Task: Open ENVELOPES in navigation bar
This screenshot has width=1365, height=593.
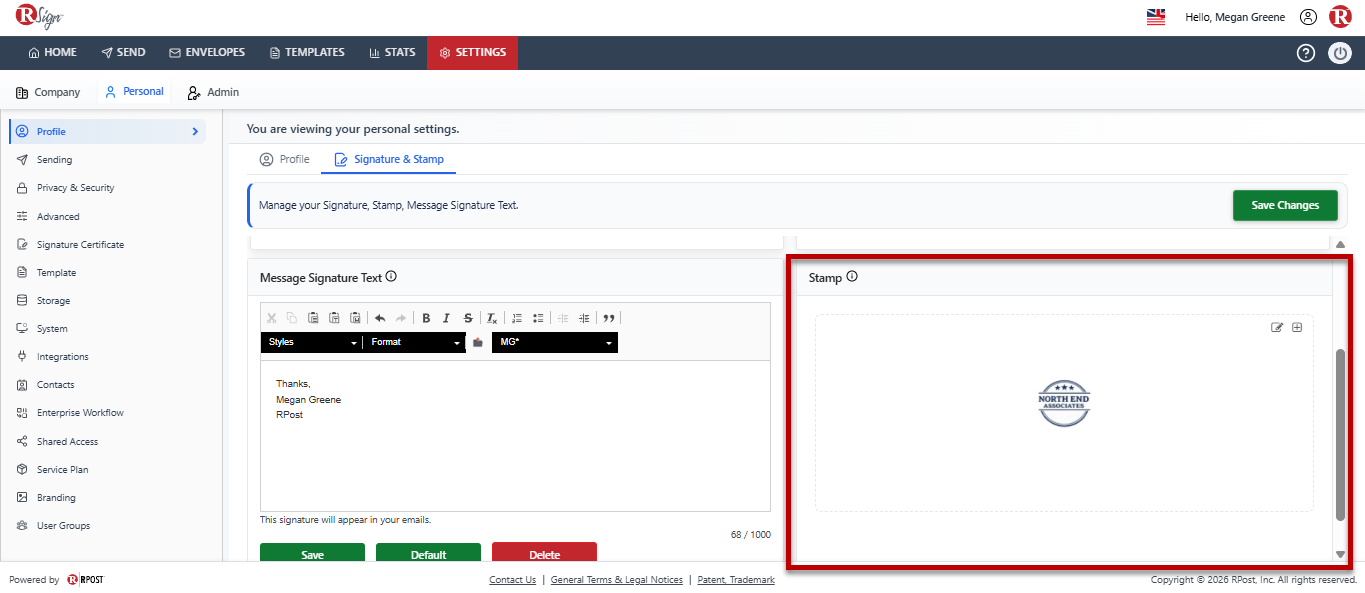Action: (x=207, y=53)
